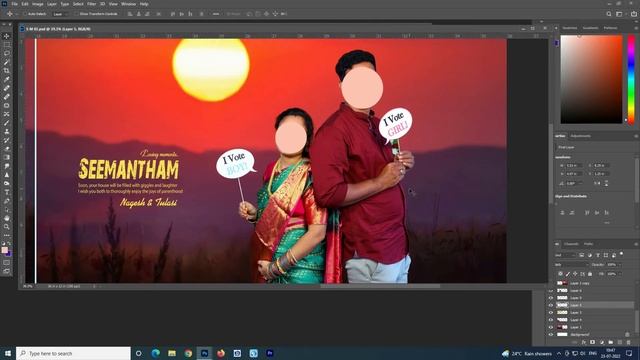This screenshot has width=640, height=360.
Task: Create a new adjustment layer icon
Action: tap(602, 342)
